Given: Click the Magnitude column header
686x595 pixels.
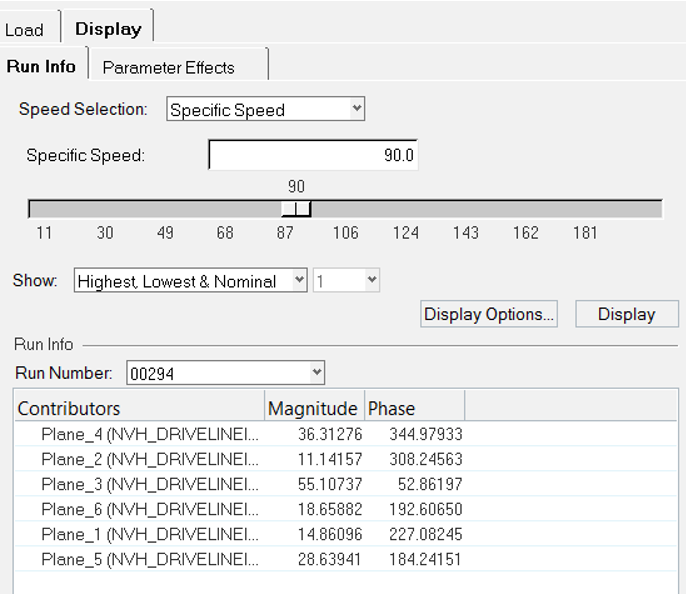Looking at the screenshot, I should [x=313, y=408].
